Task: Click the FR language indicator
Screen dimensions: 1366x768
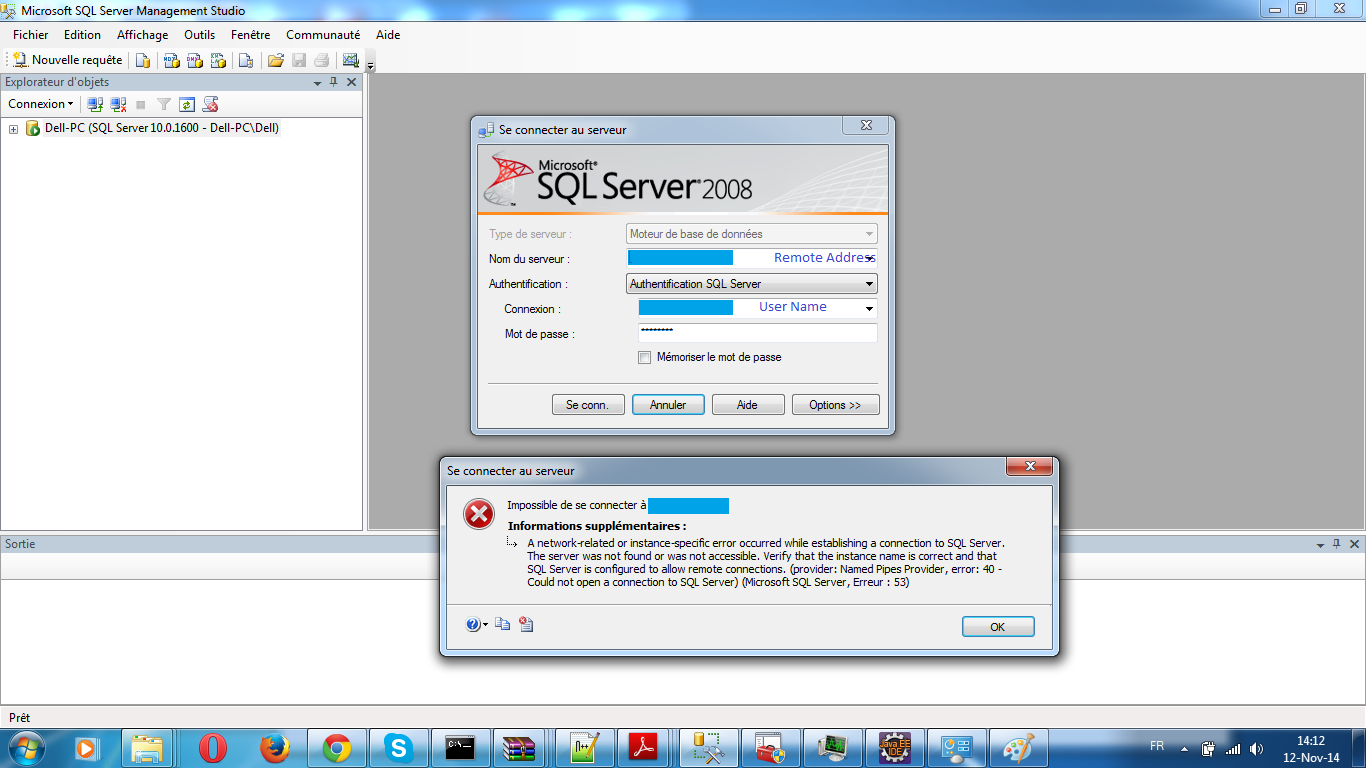Action: tap(1157, 747)
